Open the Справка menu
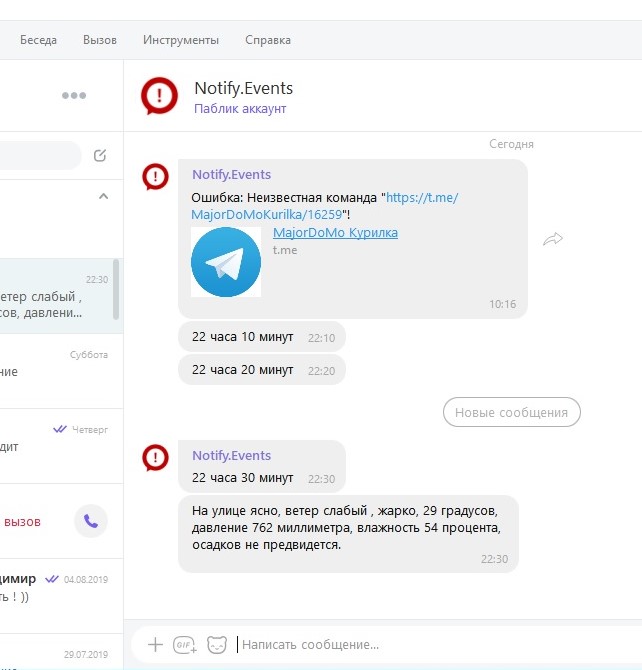The image size is (642, 670). [x=268, y=40]
